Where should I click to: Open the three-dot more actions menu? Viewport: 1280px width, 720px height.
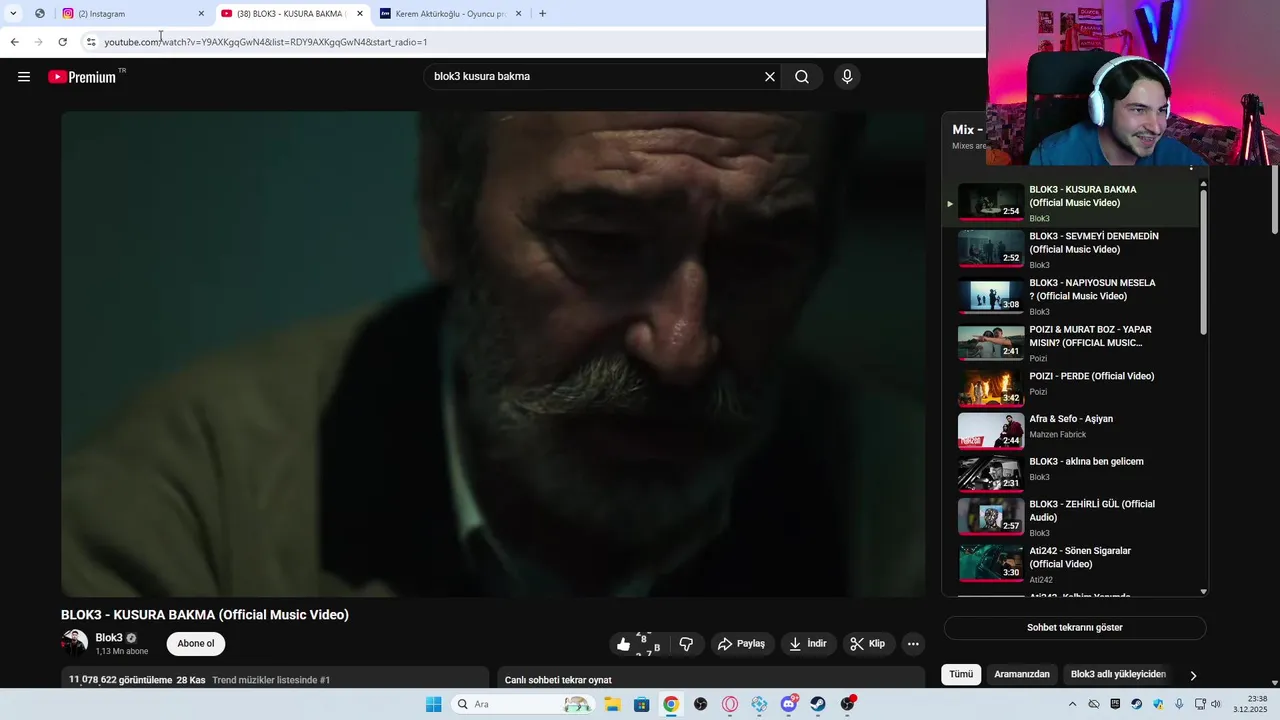tap(913, 644)
